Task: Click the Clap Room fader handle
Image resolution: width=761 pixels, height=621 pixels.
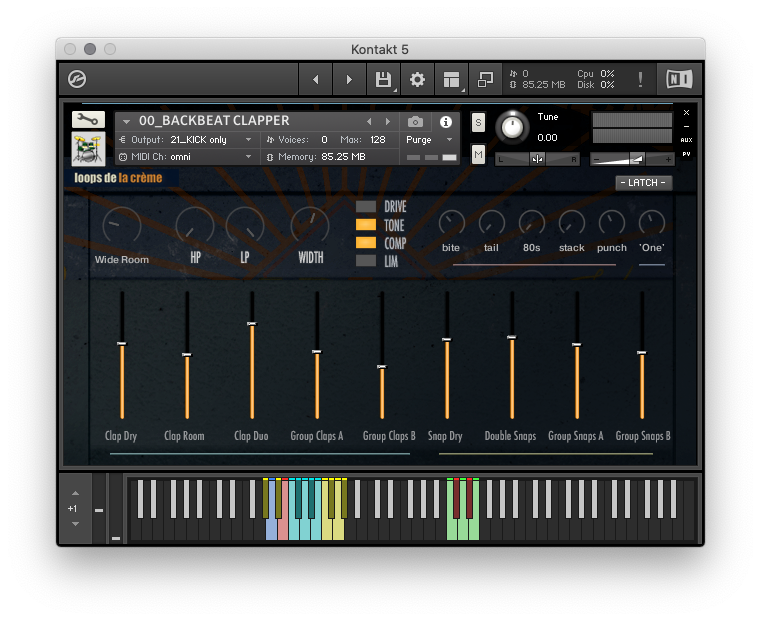Action: pos(187,355)
